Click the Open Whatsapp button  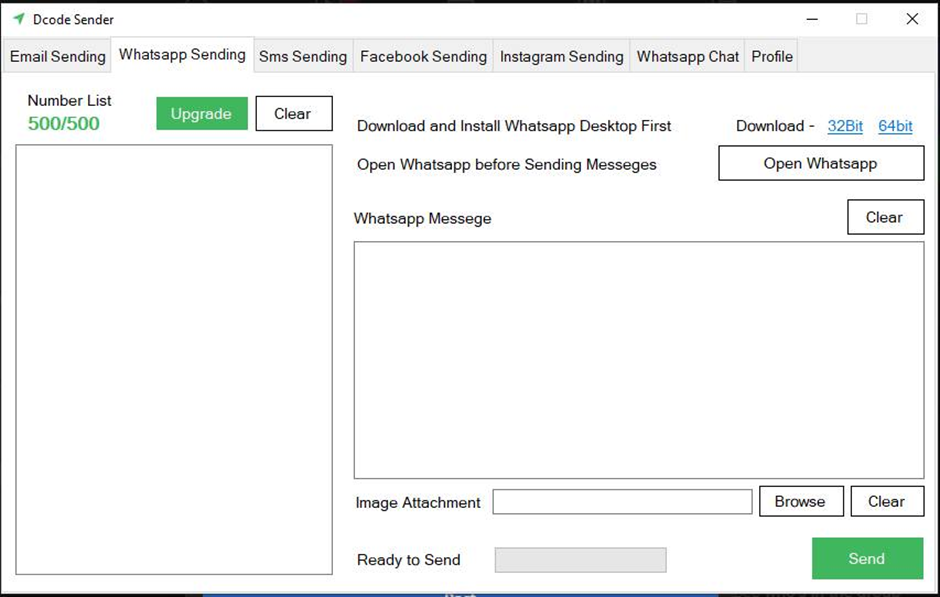(821, 163)
